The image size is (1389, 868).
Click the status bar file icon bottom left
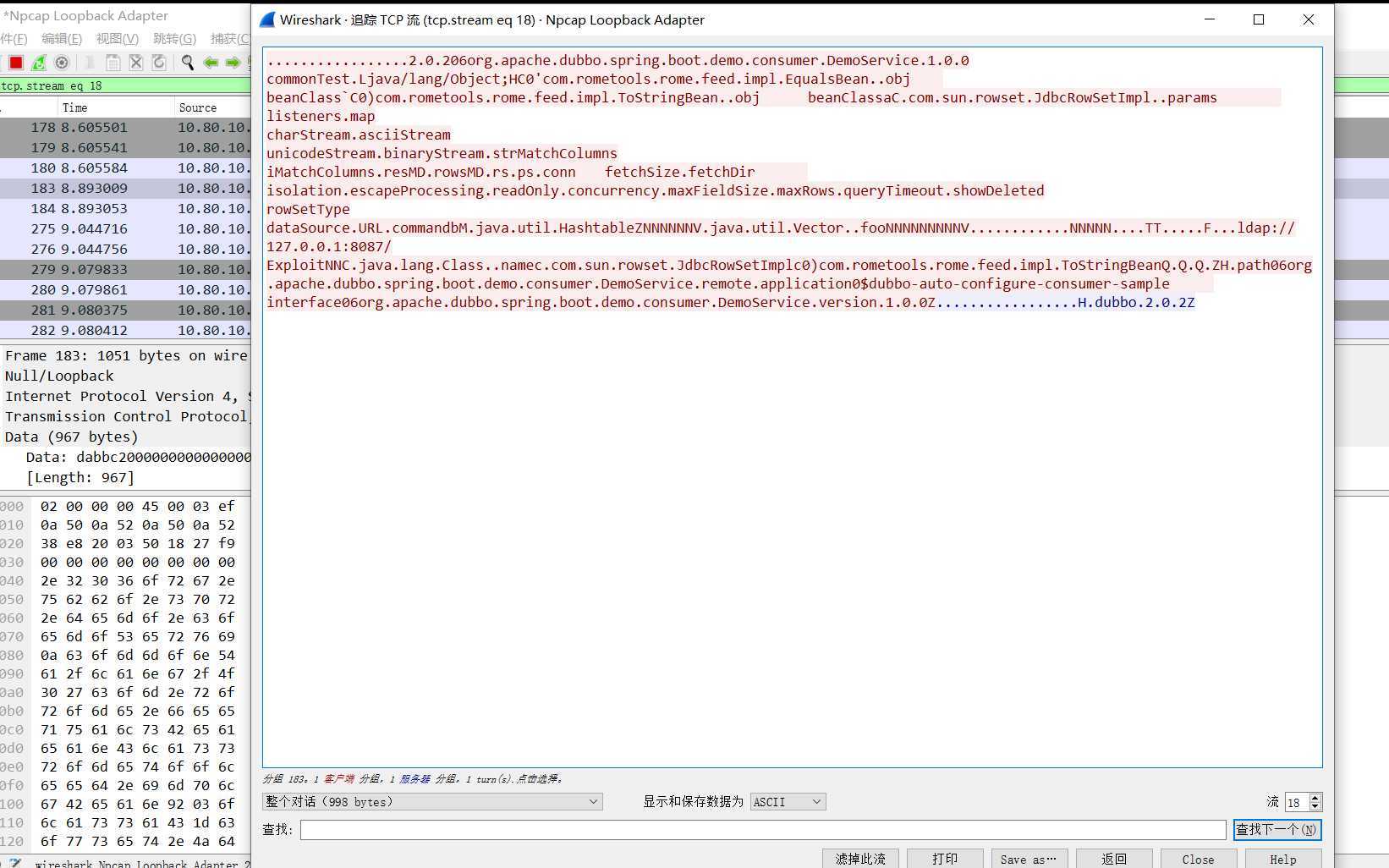[14, 863]
